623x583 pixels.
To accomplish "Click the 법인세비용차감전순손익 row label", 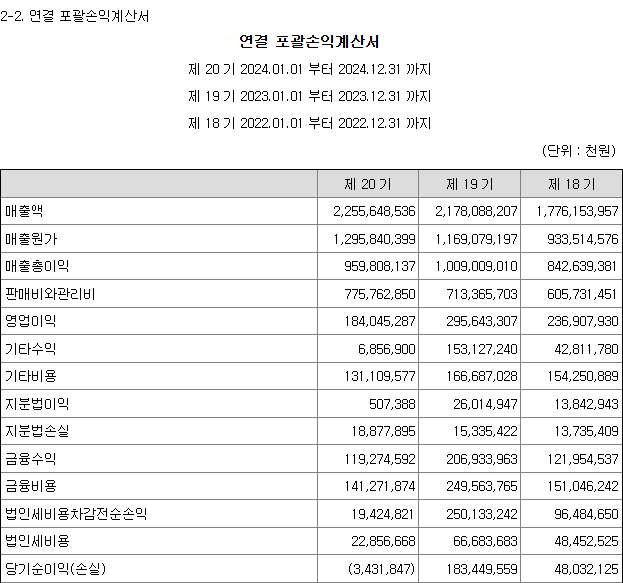I will coord(76,514).
